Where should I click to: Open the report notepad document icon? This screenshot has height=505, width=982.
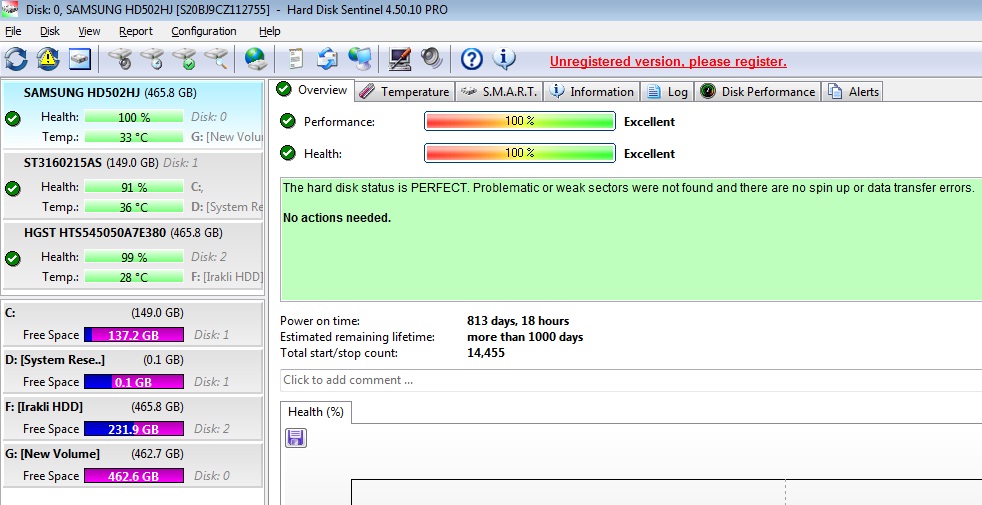pos(295,59)
